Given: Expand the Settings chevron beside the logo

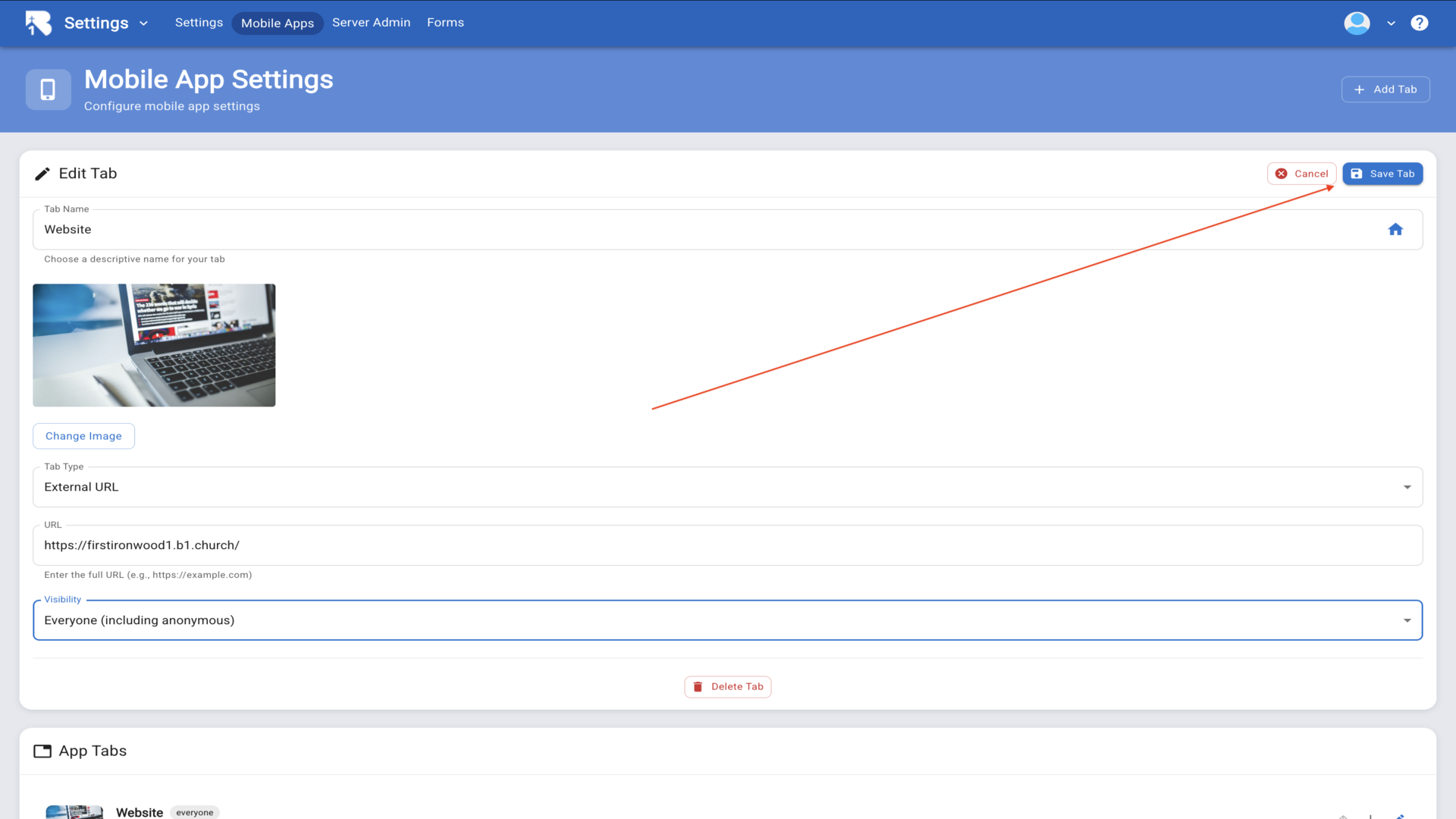Looking at the screenshot, I should click(143, 24).
